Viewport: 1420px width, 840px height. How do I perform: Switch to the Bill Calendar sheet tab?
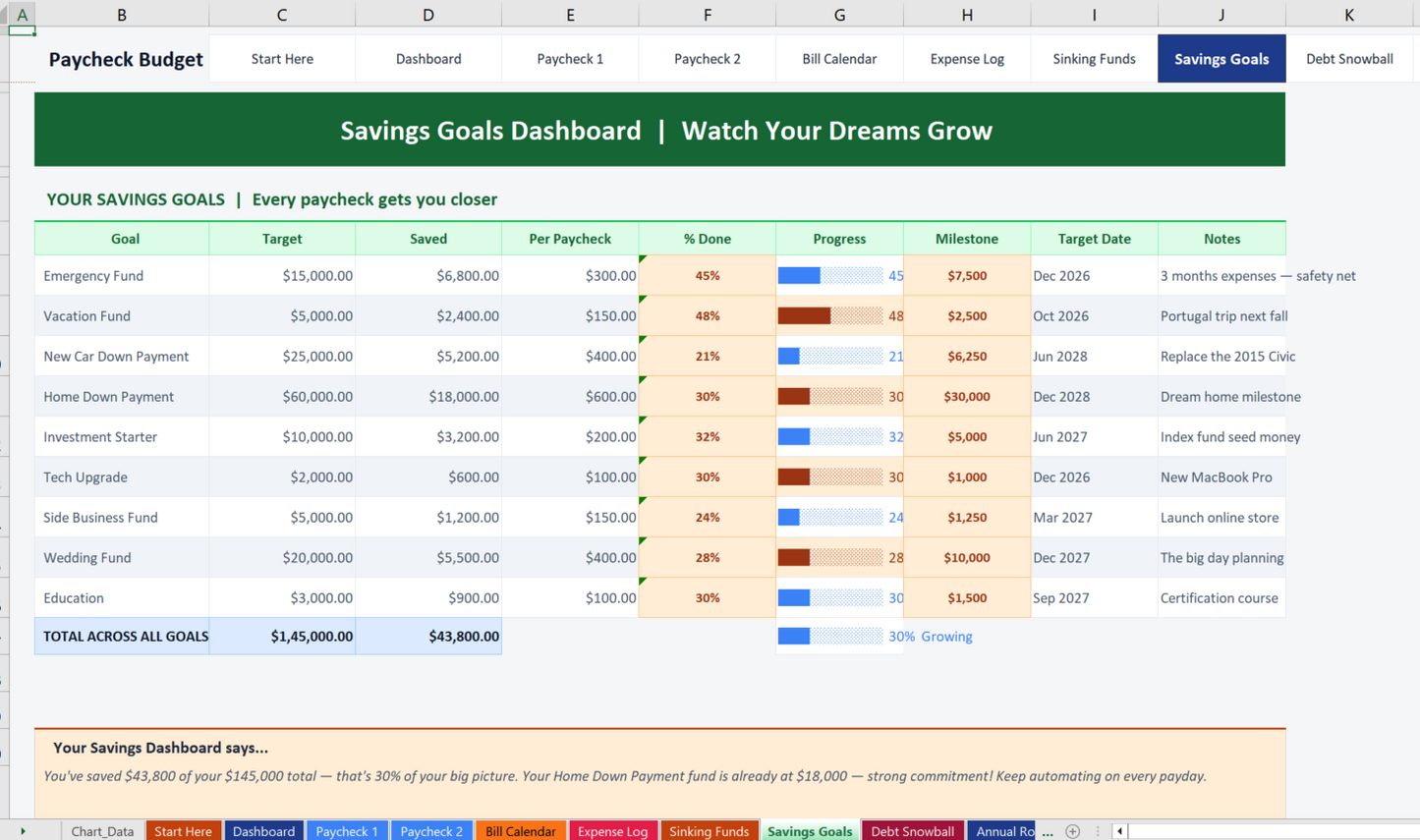(520, 831)
